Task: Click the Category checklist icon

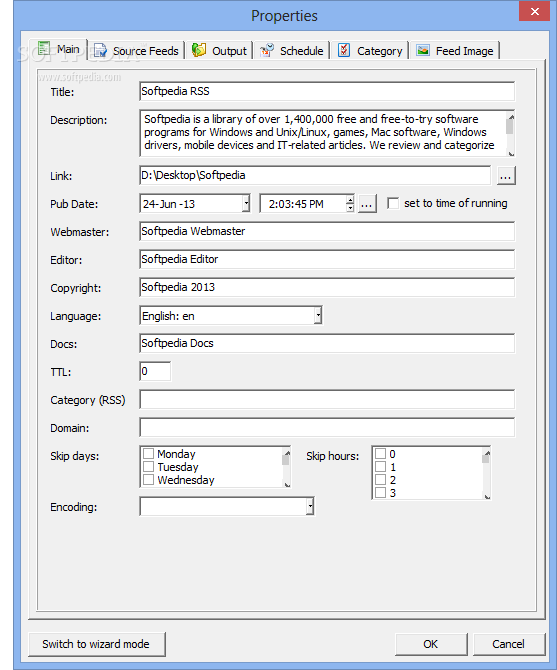Action: click(344, 50)
